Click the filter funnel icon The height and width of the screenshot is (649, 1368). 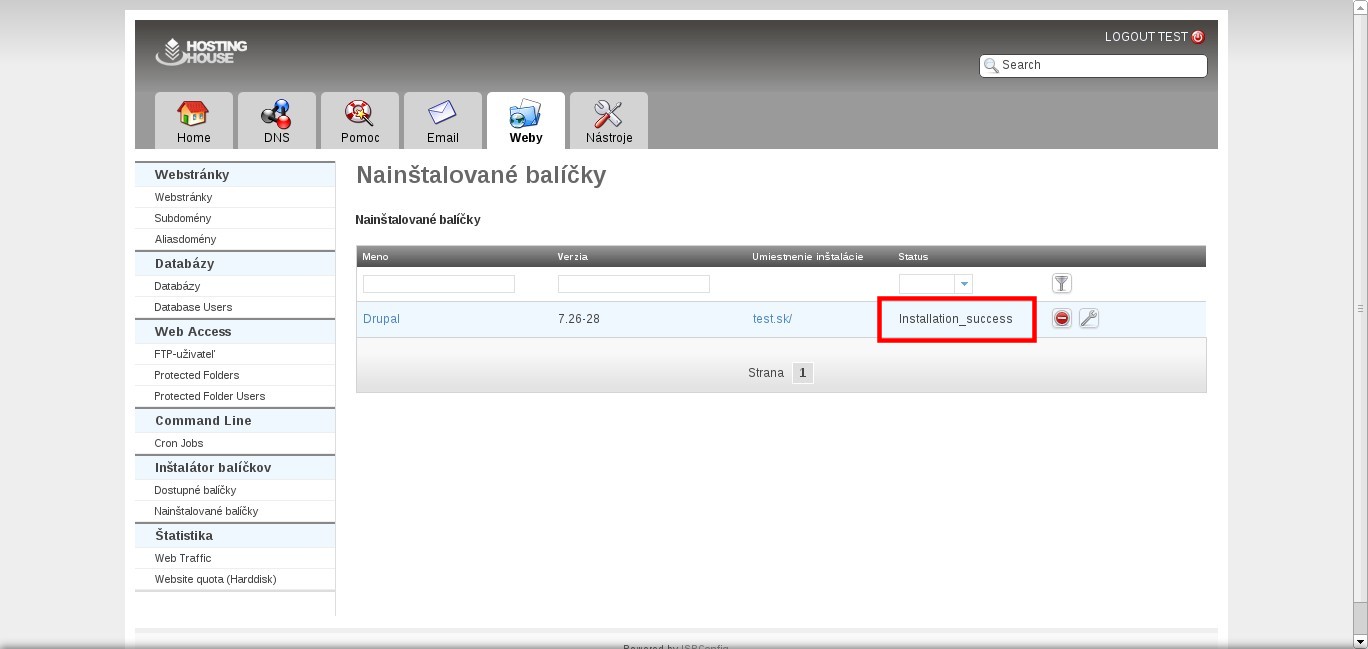(x=1062, y=284)
